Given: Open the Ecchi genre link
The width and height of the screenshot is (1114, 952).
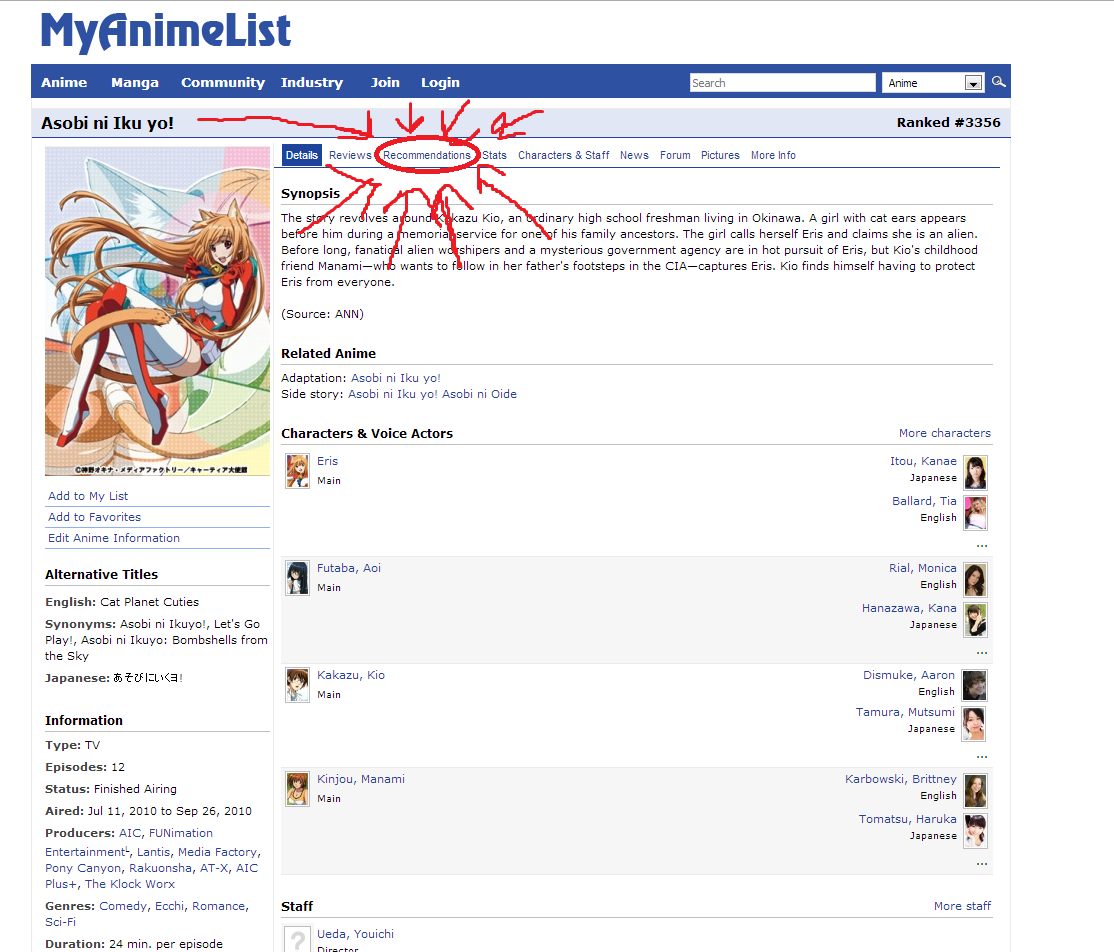Looking at the screenshot, I should point(170,906).
